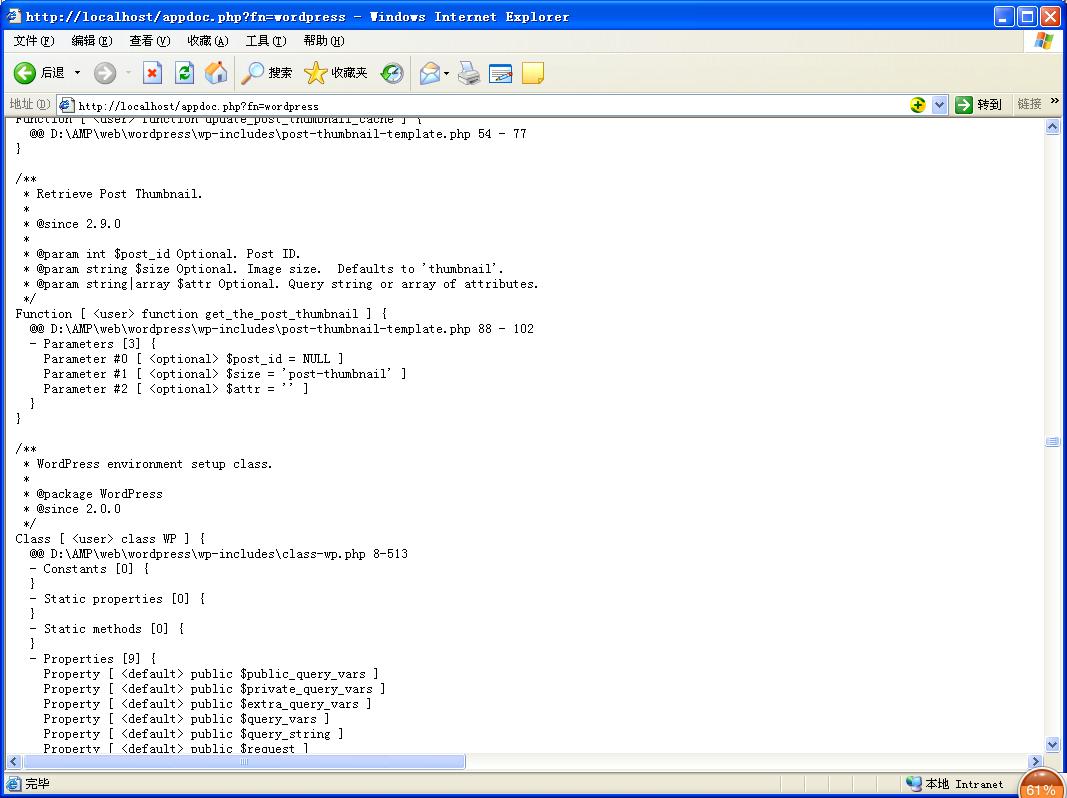Click the Back navigation arrow icon
The width and height of the screenshot is (1067, 798).
click(x=24, y=73)
